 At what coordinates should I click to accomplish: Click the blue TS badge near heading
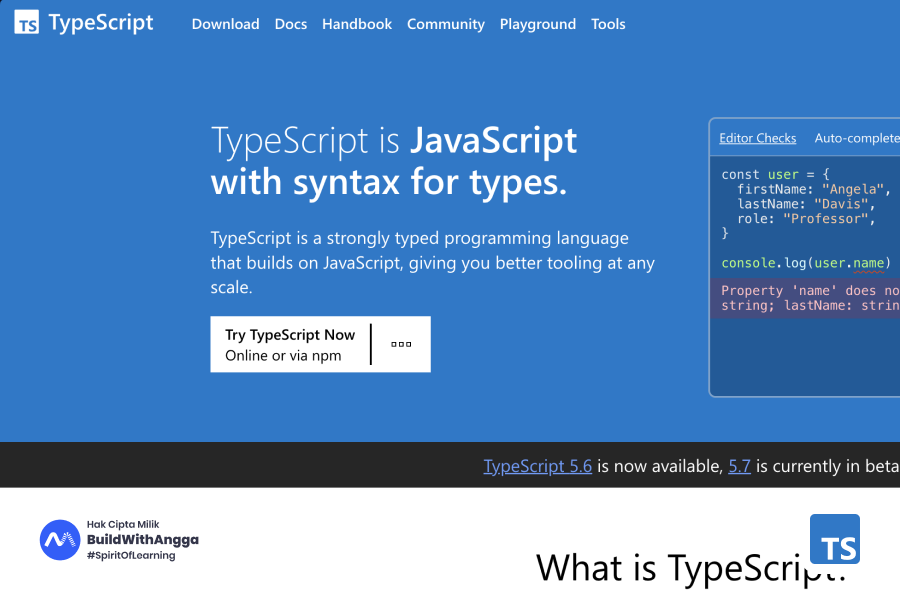pyautogui.click(x=835, y=539)
